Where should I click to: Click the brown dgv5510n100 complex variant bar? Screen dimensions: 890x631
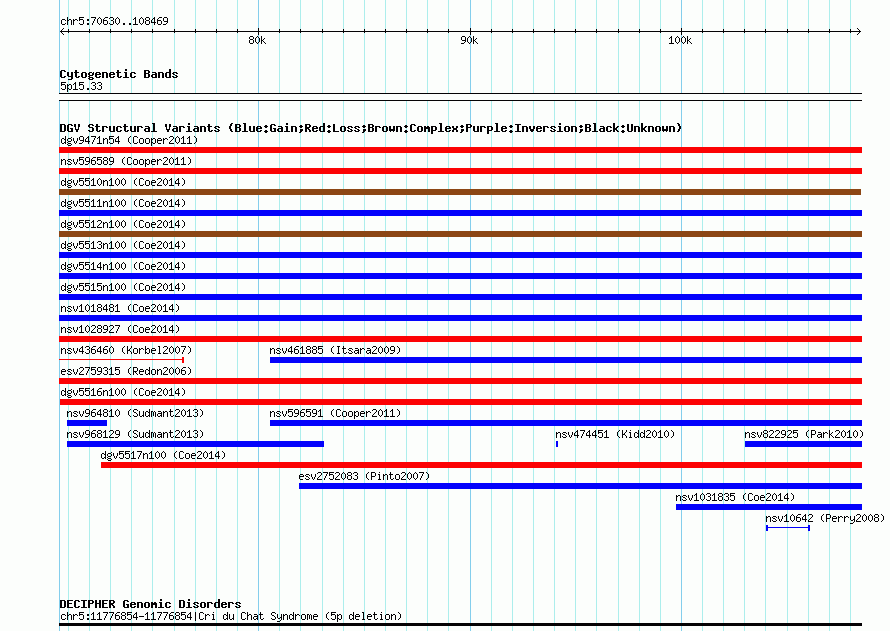tap(460, 192)
